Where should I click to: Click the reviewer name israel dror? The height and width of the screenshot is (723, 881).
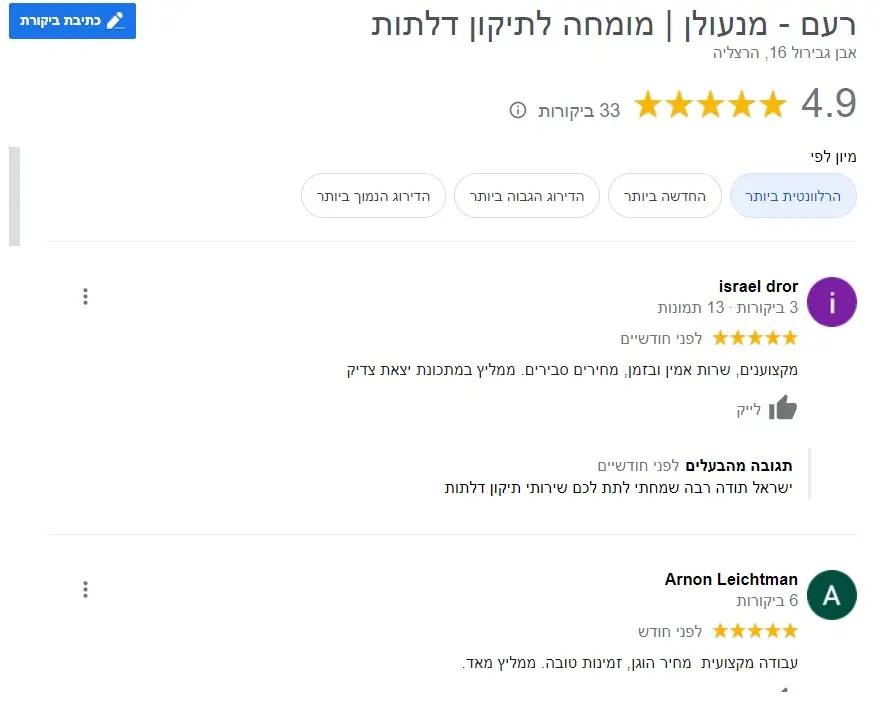(758, 286)
